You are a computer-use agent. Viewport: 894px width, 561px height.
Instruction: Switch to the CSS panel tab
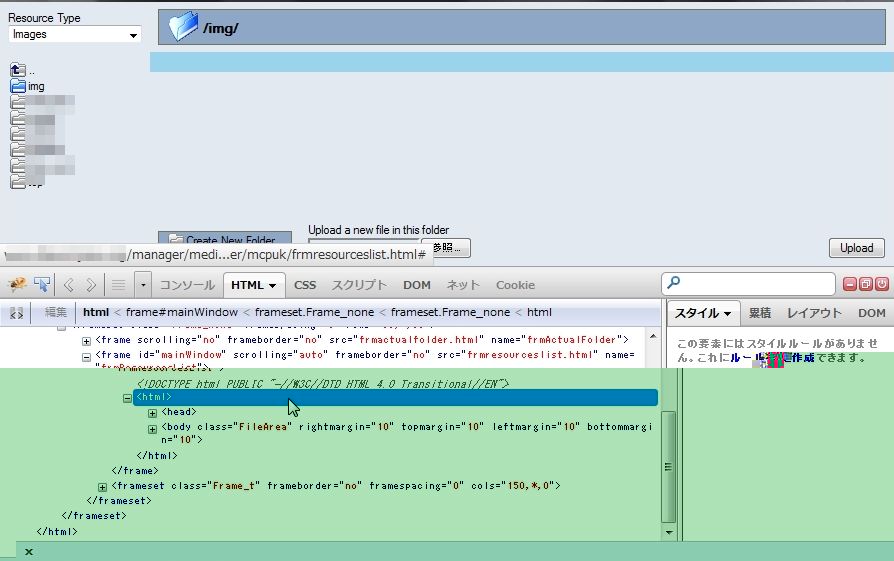pos(305,285)
